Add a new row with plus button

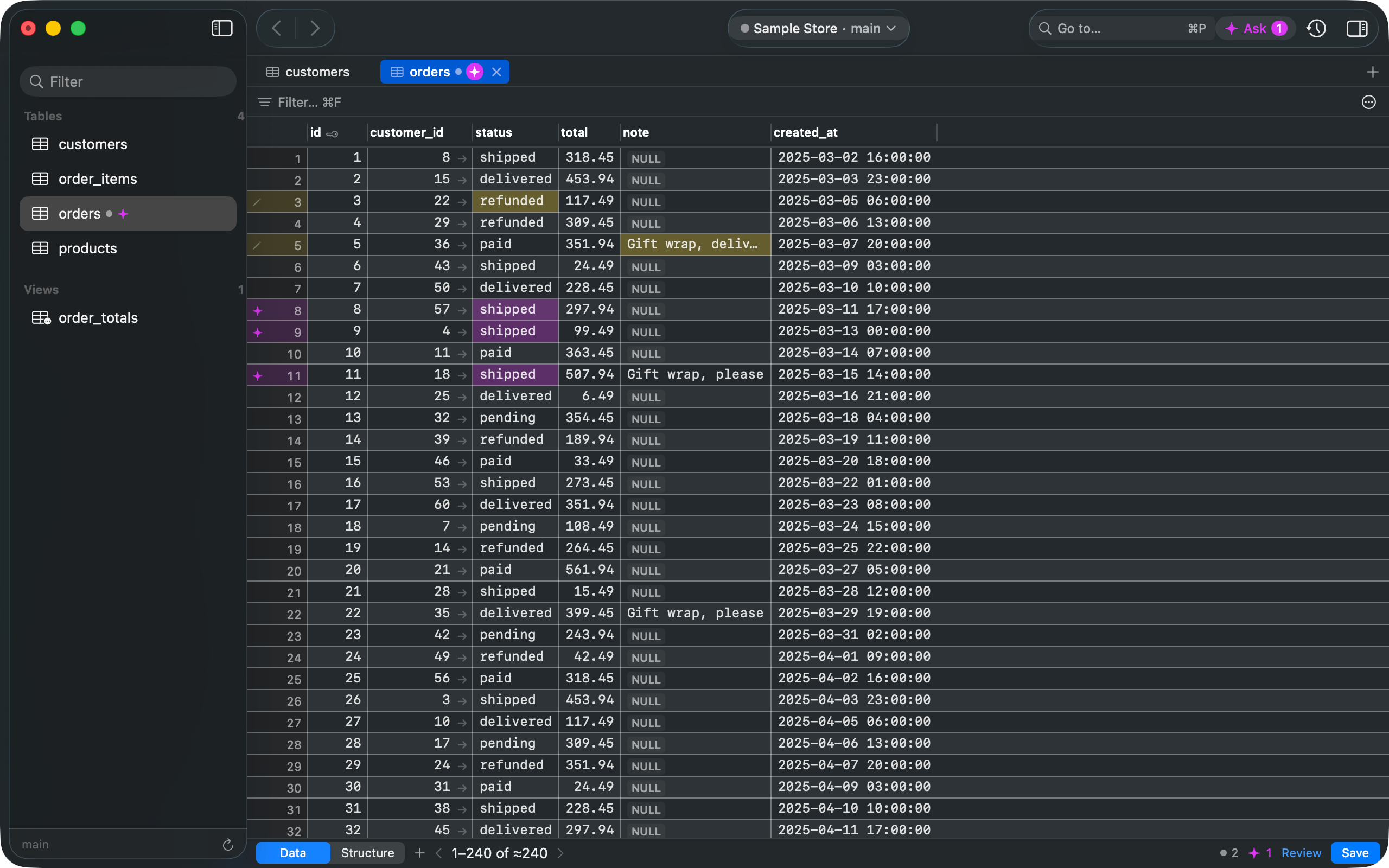point(419,853)
